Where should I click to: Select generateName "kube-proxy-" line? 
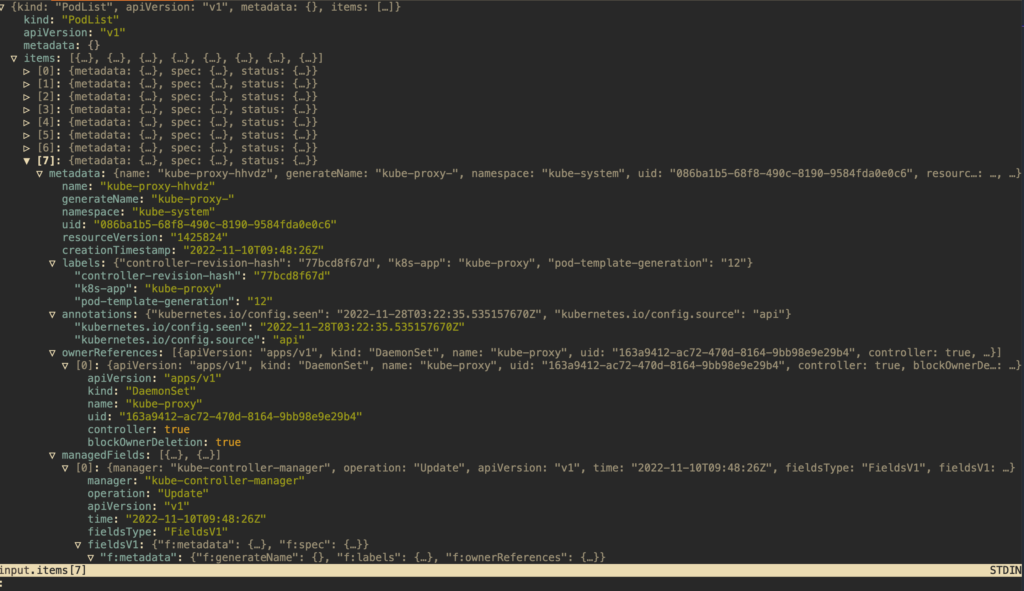(x=148, y=199)
